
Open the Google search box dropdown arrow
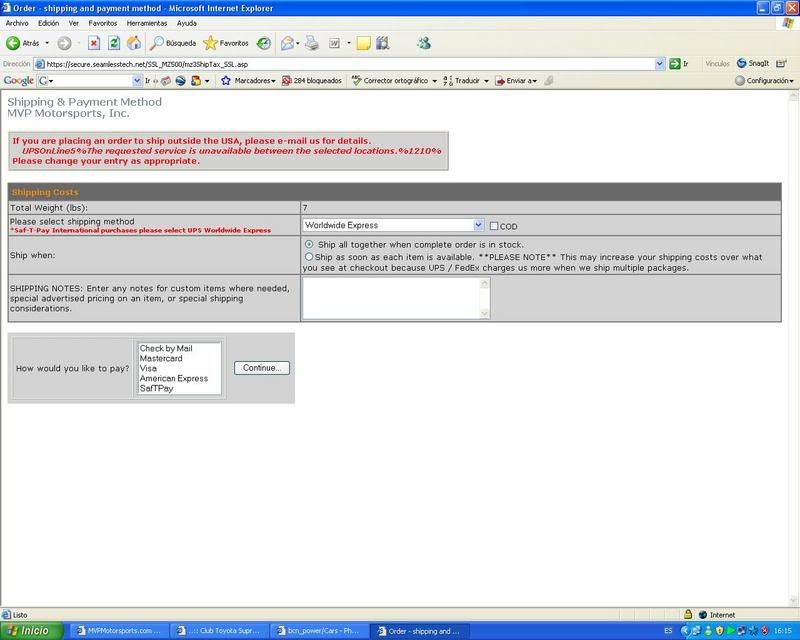136,81
